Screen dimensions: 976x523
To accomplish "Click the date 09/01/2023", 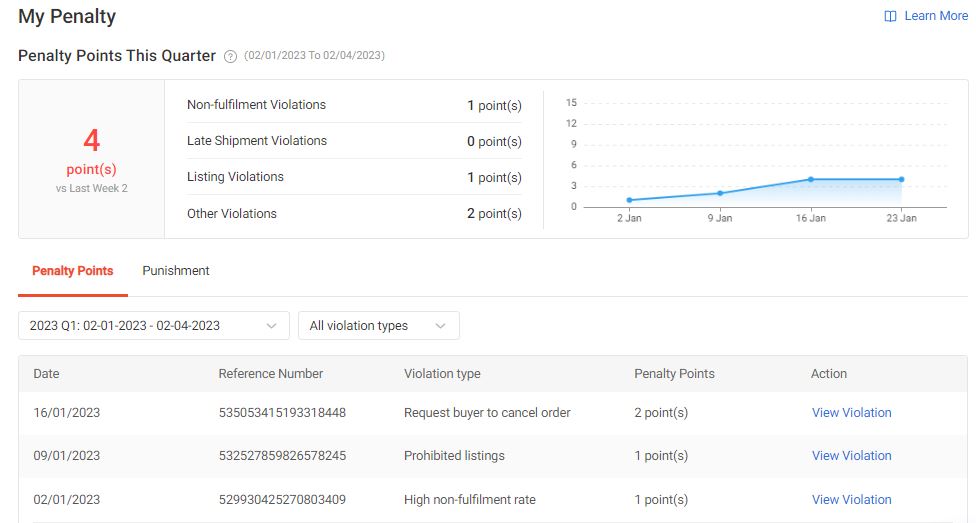I will (67, 456).
